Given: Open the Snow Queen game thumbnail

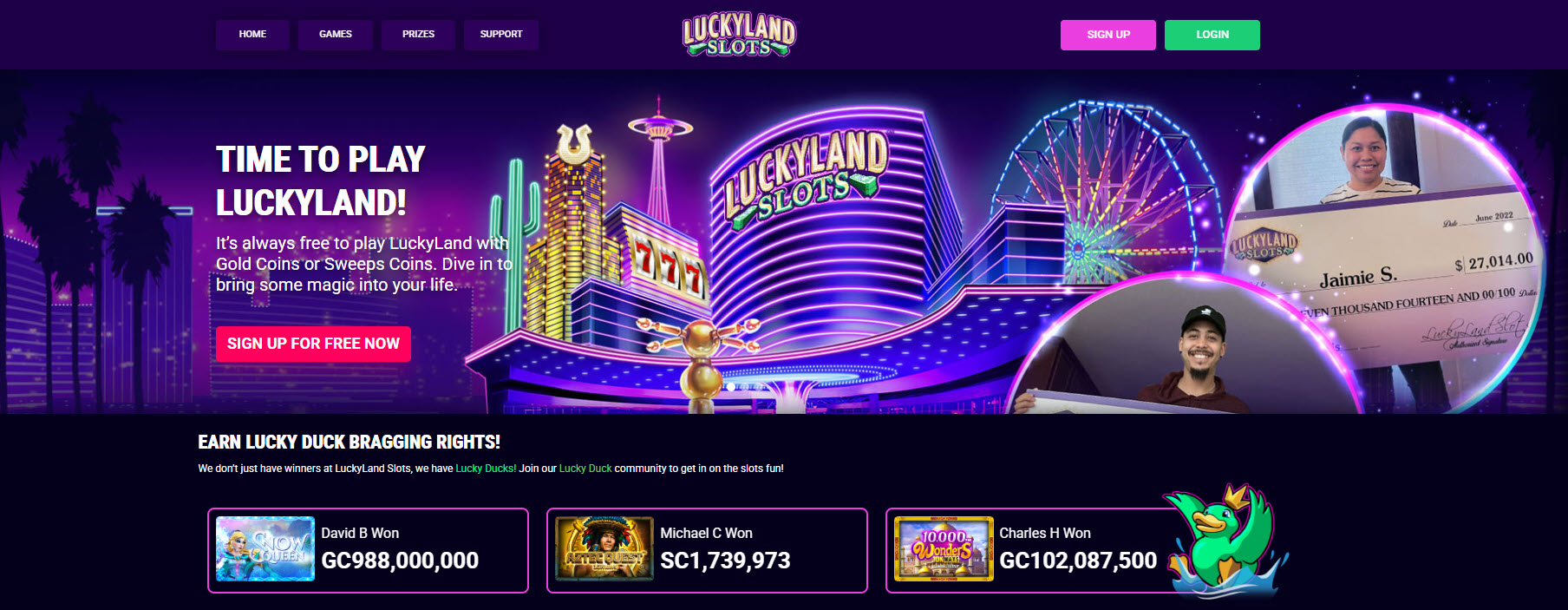Looking at the screenshot, I should pos(265,548).
